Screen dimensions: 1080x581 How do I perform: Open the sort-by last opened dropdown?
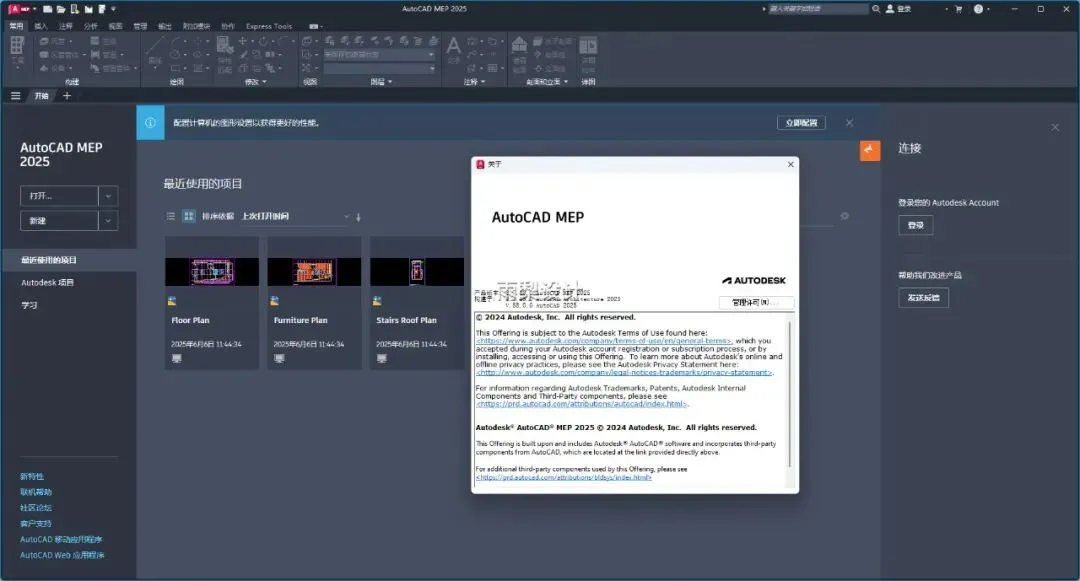295,216
